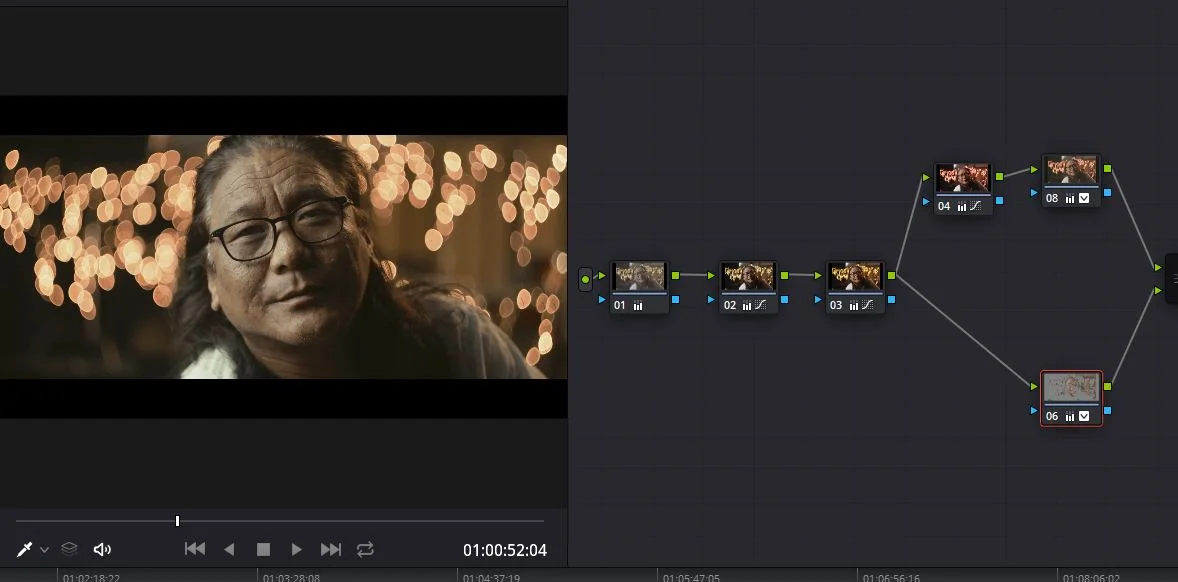Click the bars icon on node 06
This screenshot has width=1178, height=582.
point(1070,416)
